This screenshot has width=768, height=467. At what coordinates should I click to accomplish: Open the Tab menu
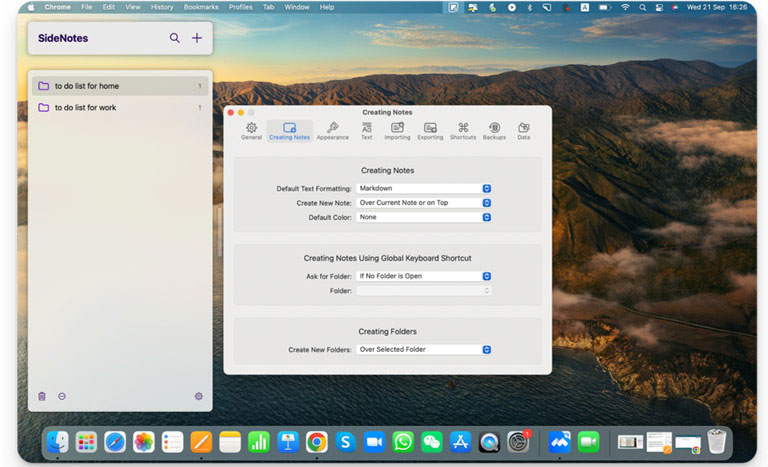[x=268, y=7]
